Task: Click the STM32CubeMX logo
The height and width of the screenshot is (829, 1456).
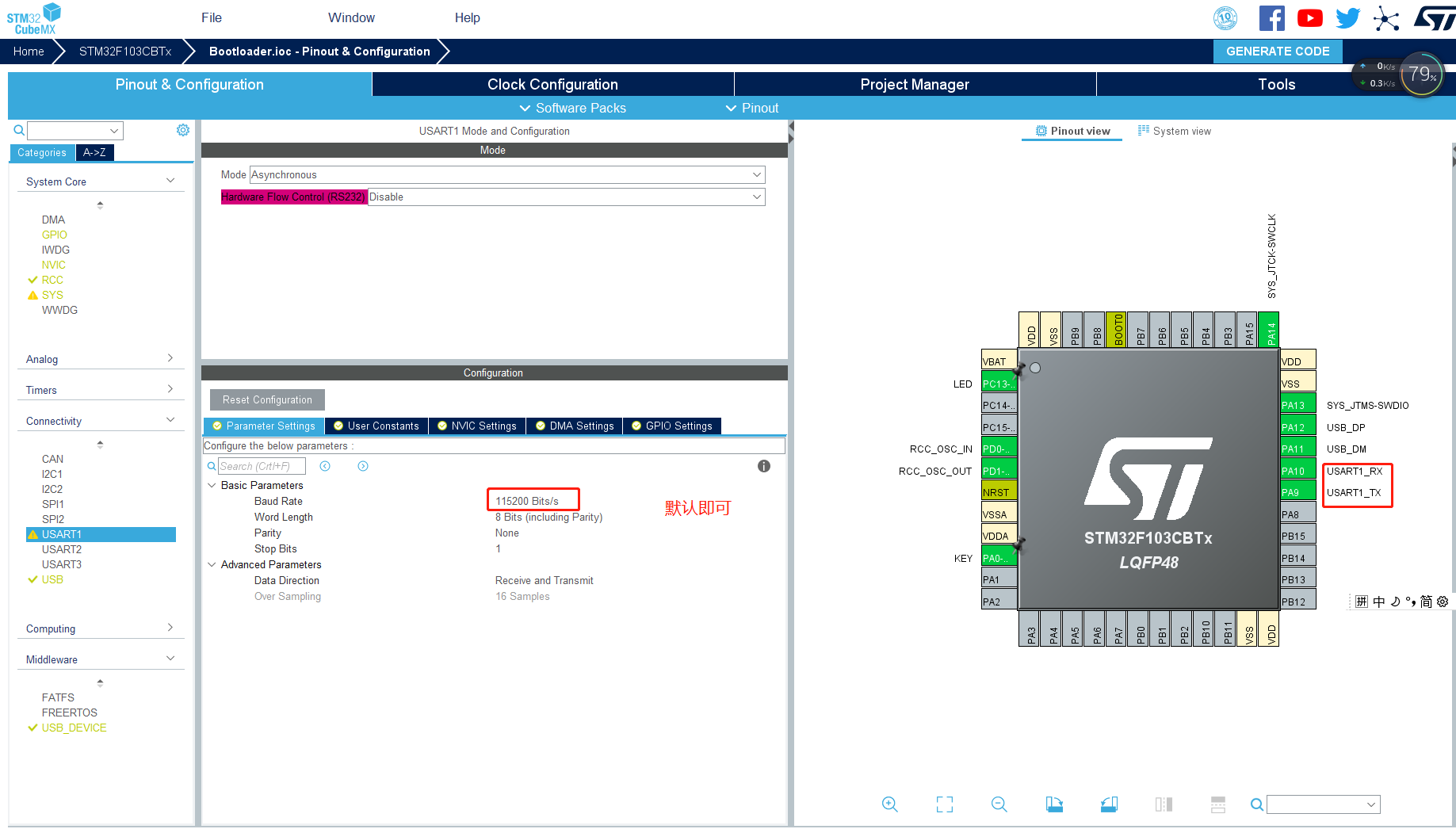Action: pos(35,19)
